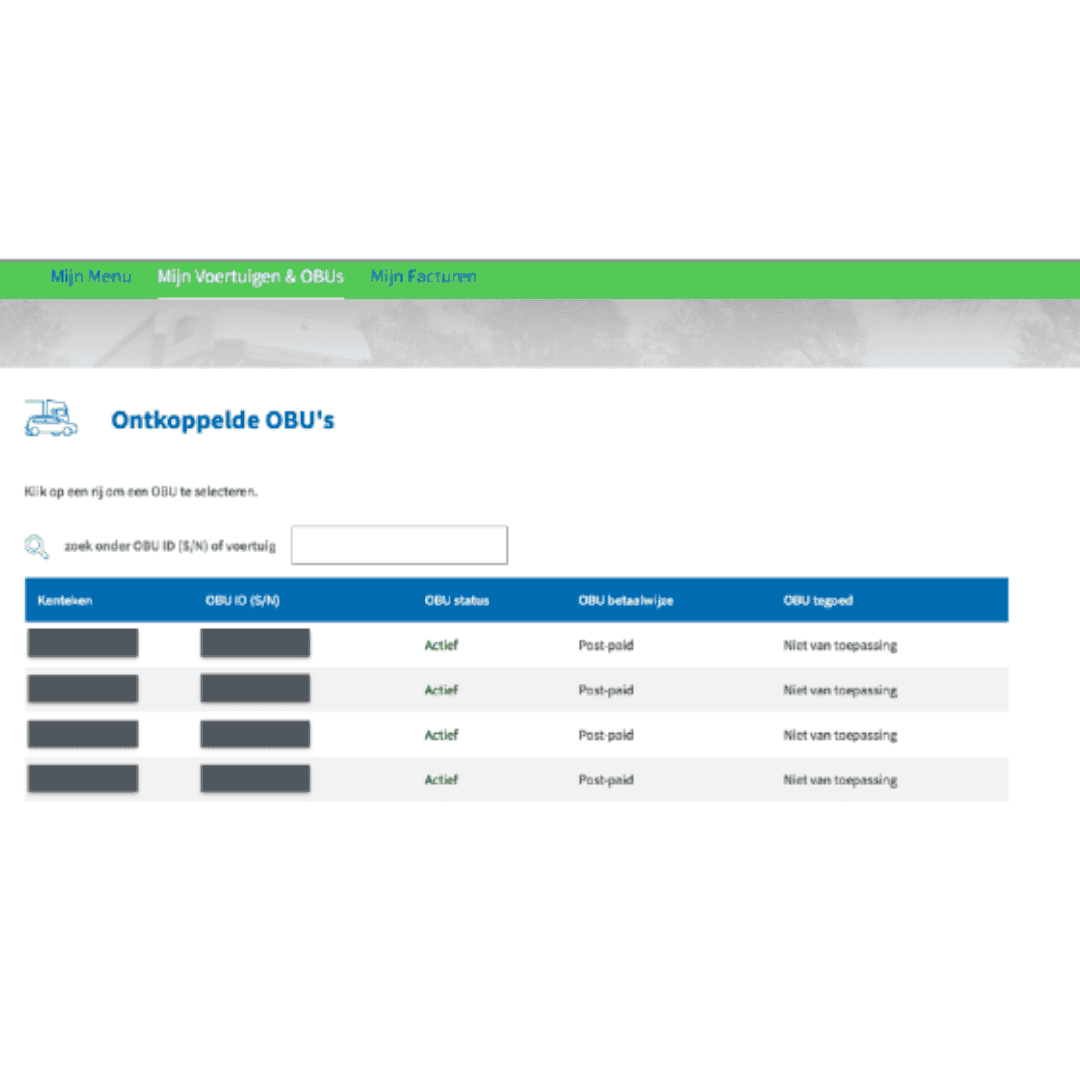1080x1080 pixels.
Task: Click the second row's redacted OBU ID cell
Action: (x=255, y=689)
